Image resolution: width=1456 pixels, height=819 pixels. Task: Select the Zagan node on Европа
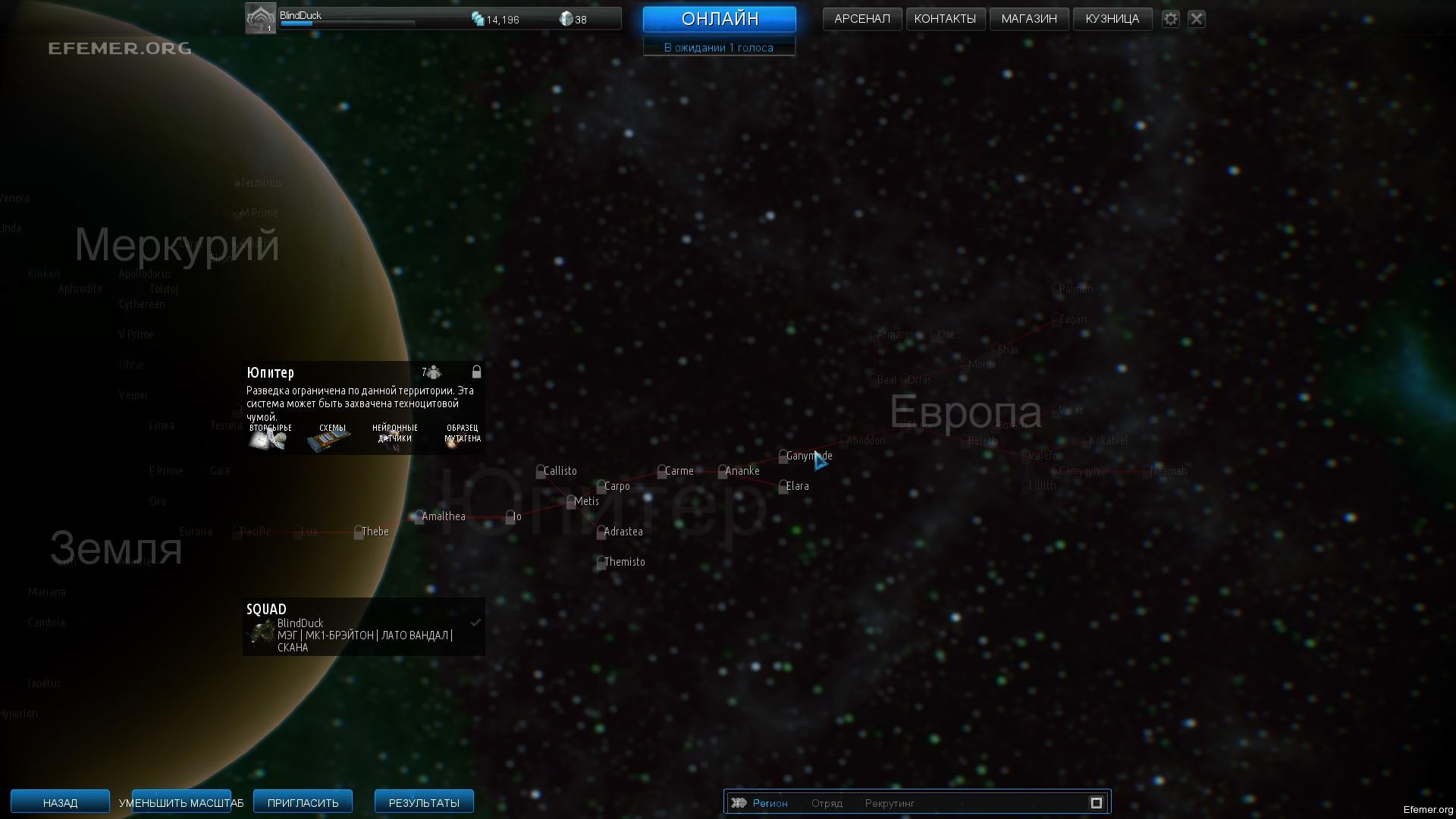tap(1072, 319)
